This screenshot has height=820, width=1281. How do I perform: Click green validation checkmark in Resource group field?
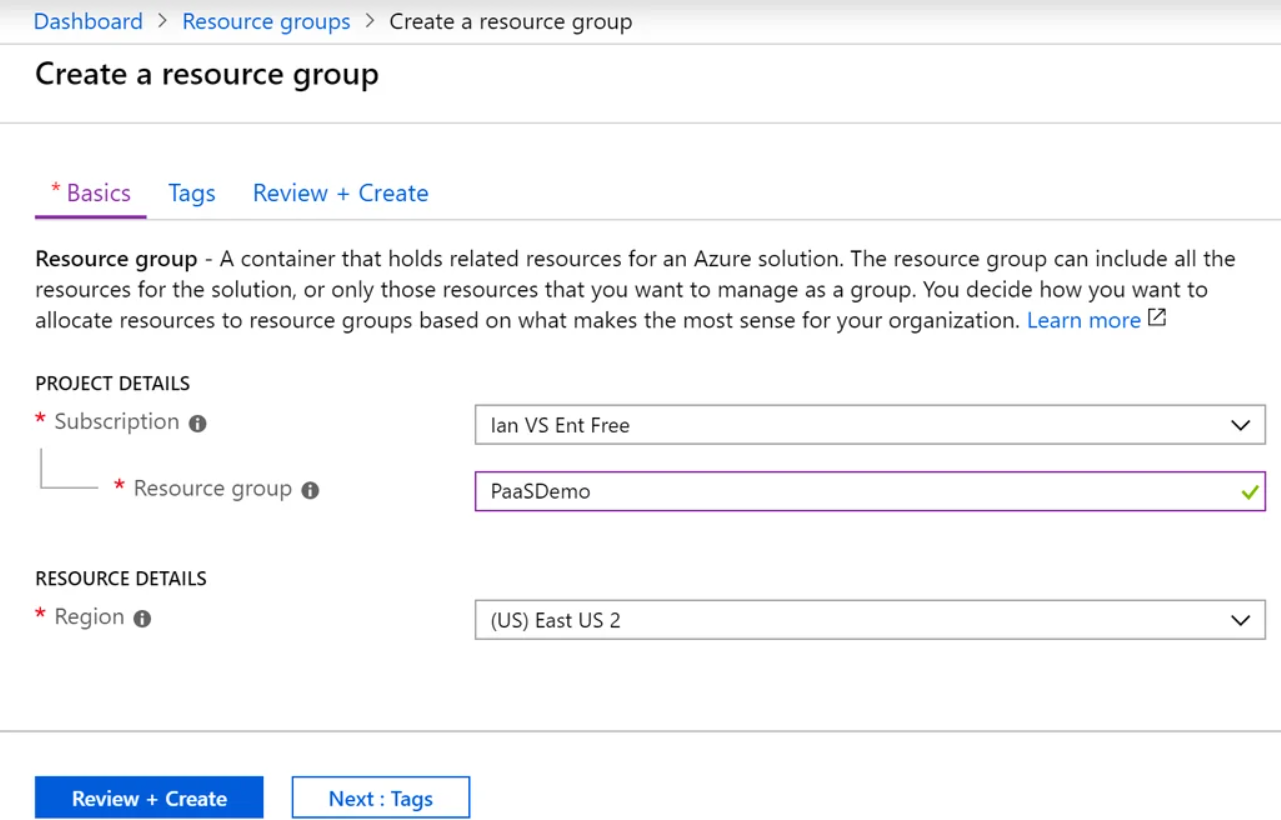[x=1249, y=492]
